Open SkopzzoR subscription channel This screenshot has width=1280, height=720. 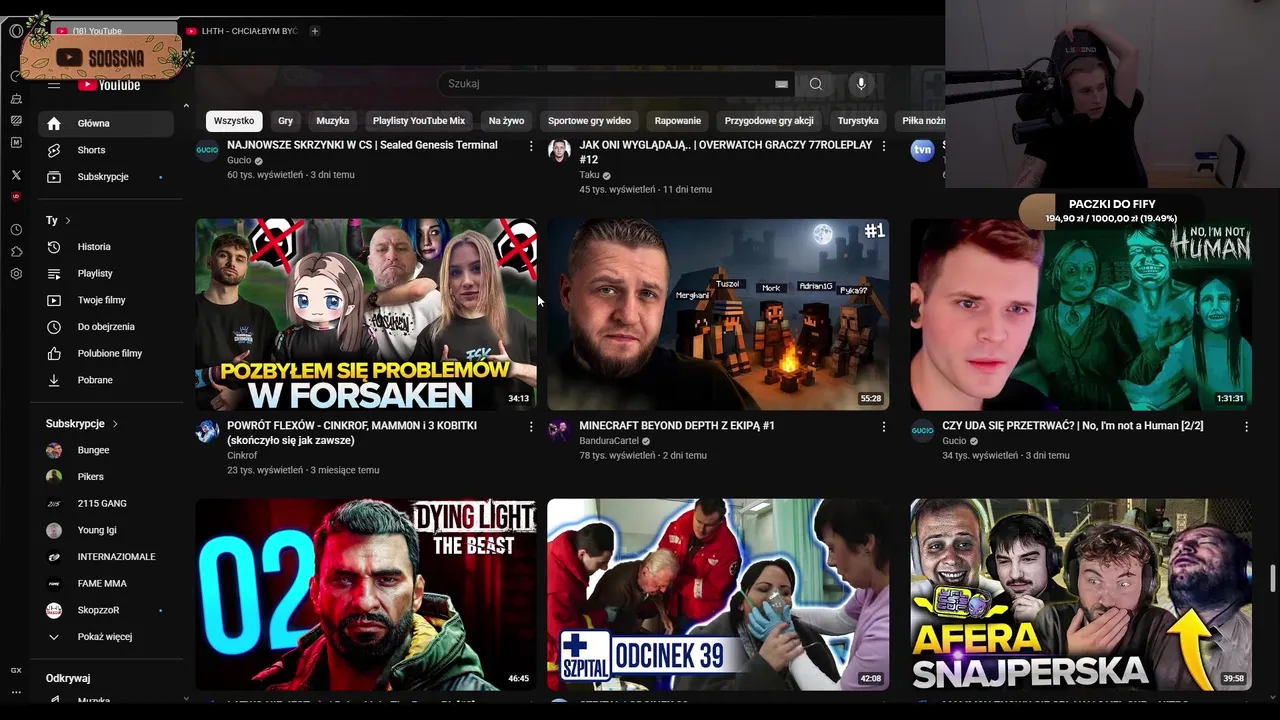point(106,610)
